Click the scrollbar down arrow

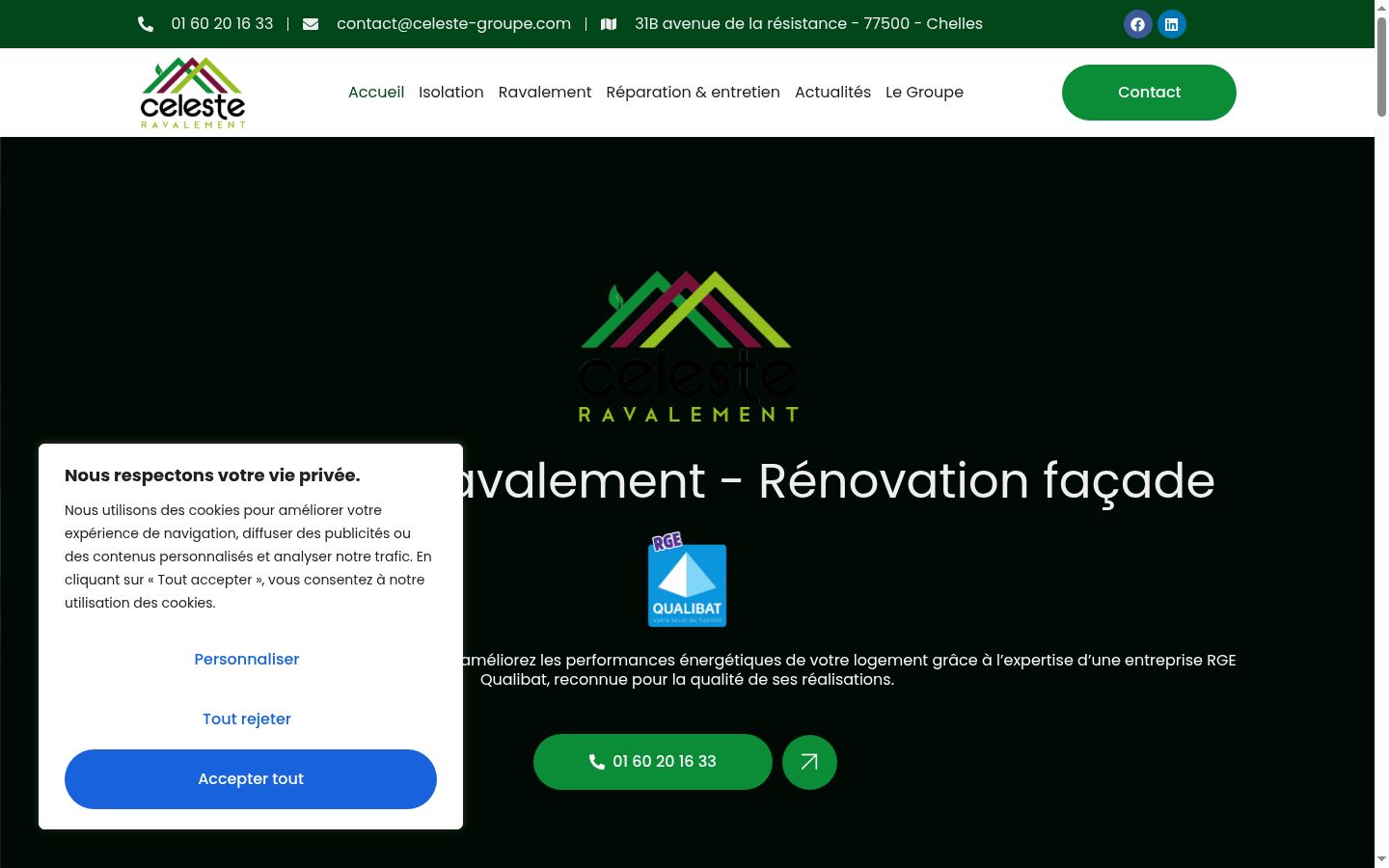click(x=1381, y=859)
